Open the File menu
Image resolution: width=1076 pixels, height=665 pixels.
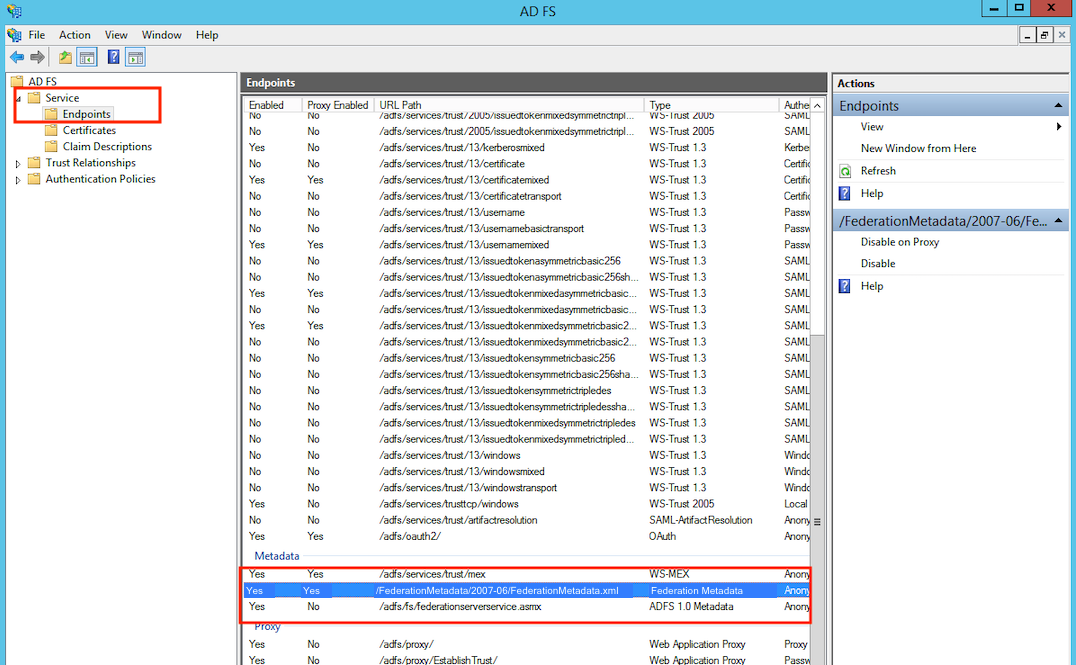[x=36, y=34]
